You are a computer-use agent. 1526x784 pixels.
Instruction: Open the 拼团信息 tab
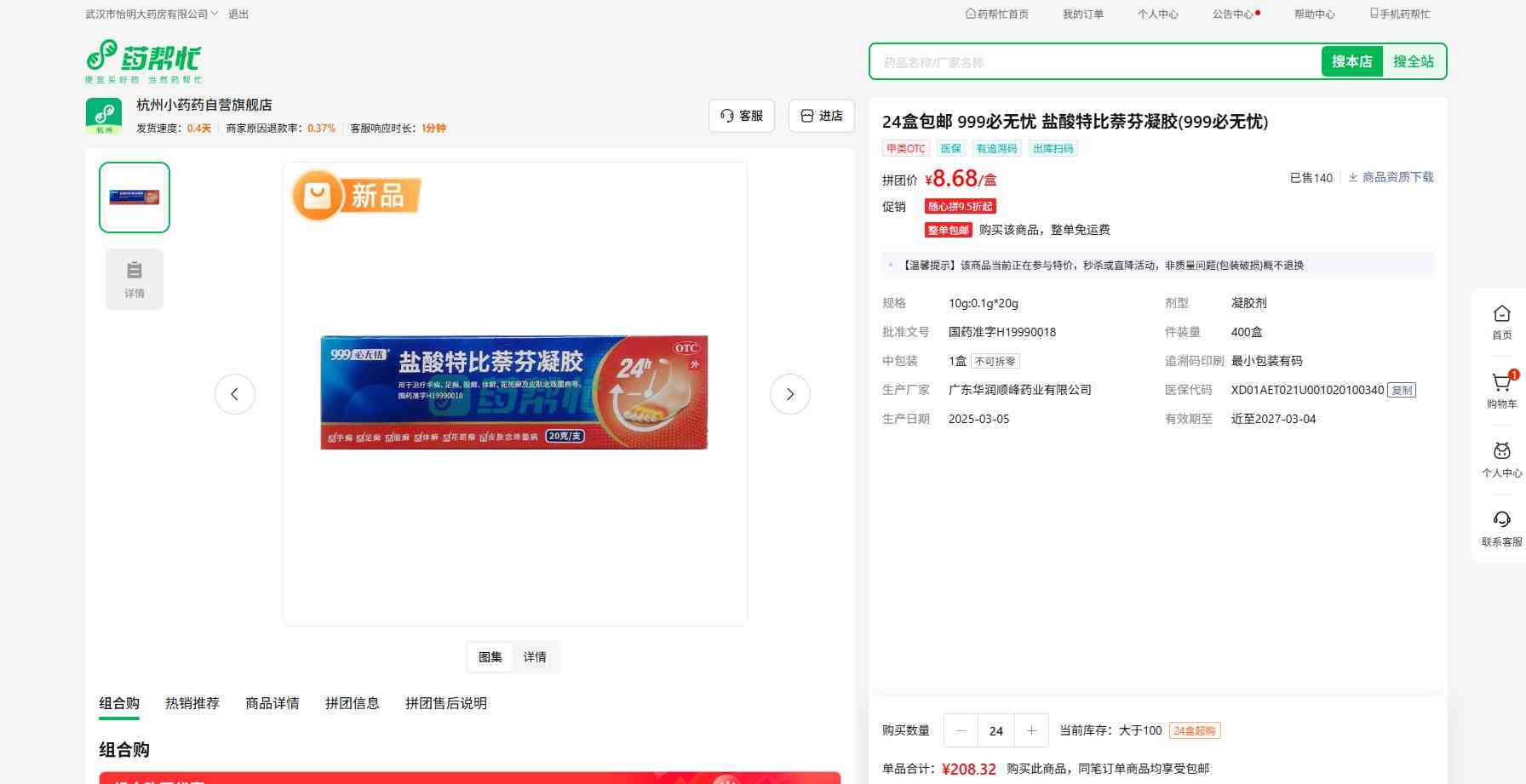pos(352,703)
